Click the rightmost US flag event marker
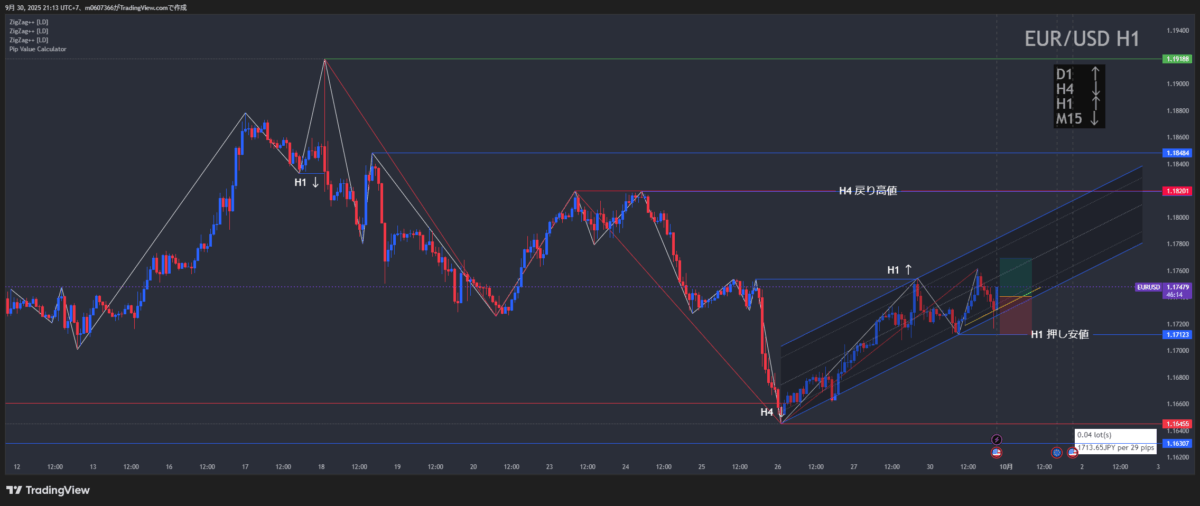The width and height of the screenshot is (1200, 506). point(1072,452)
